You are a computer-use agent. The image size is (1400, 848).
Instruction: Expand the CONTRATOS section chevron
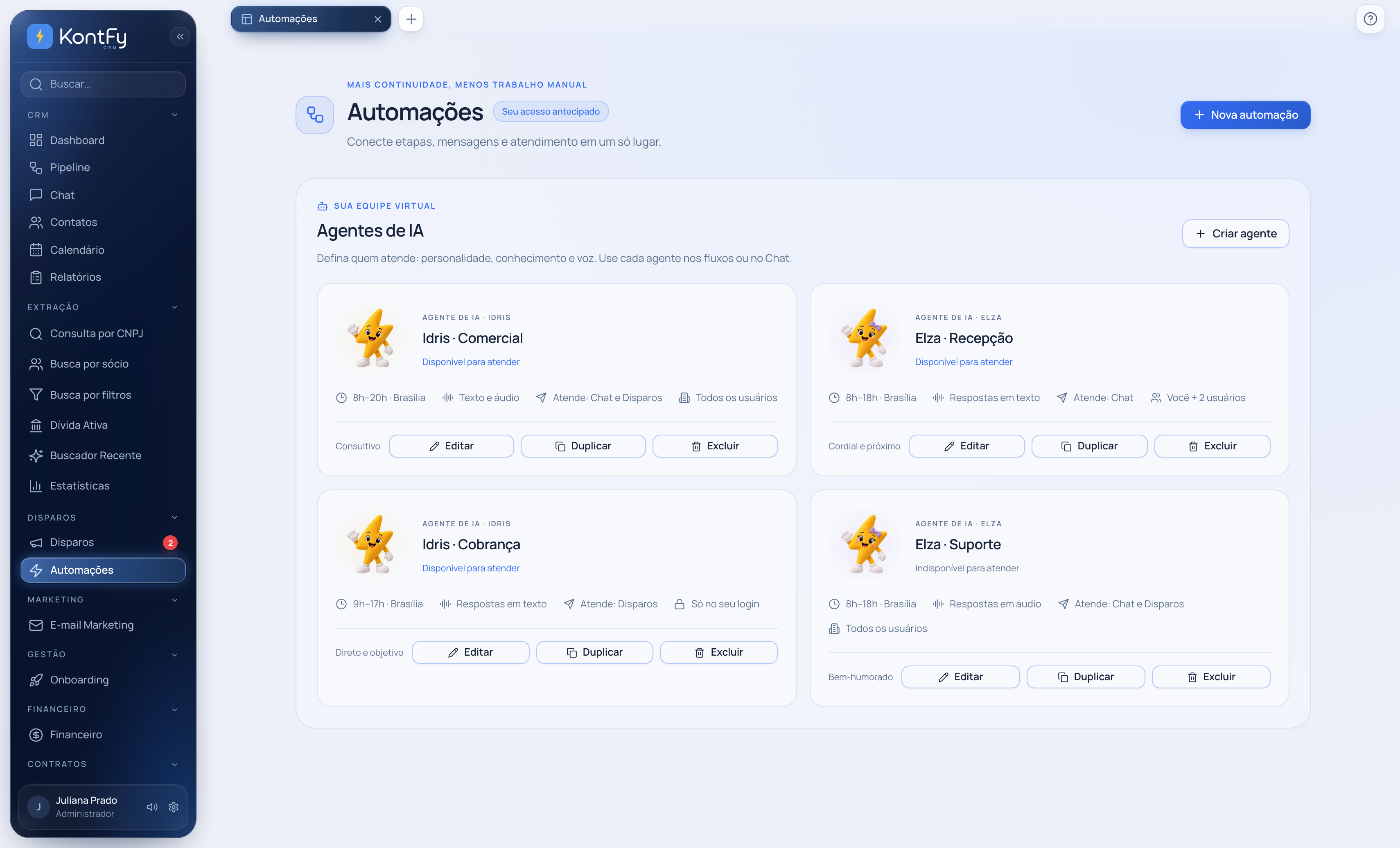pyautogui.click(x=174, y=764)
